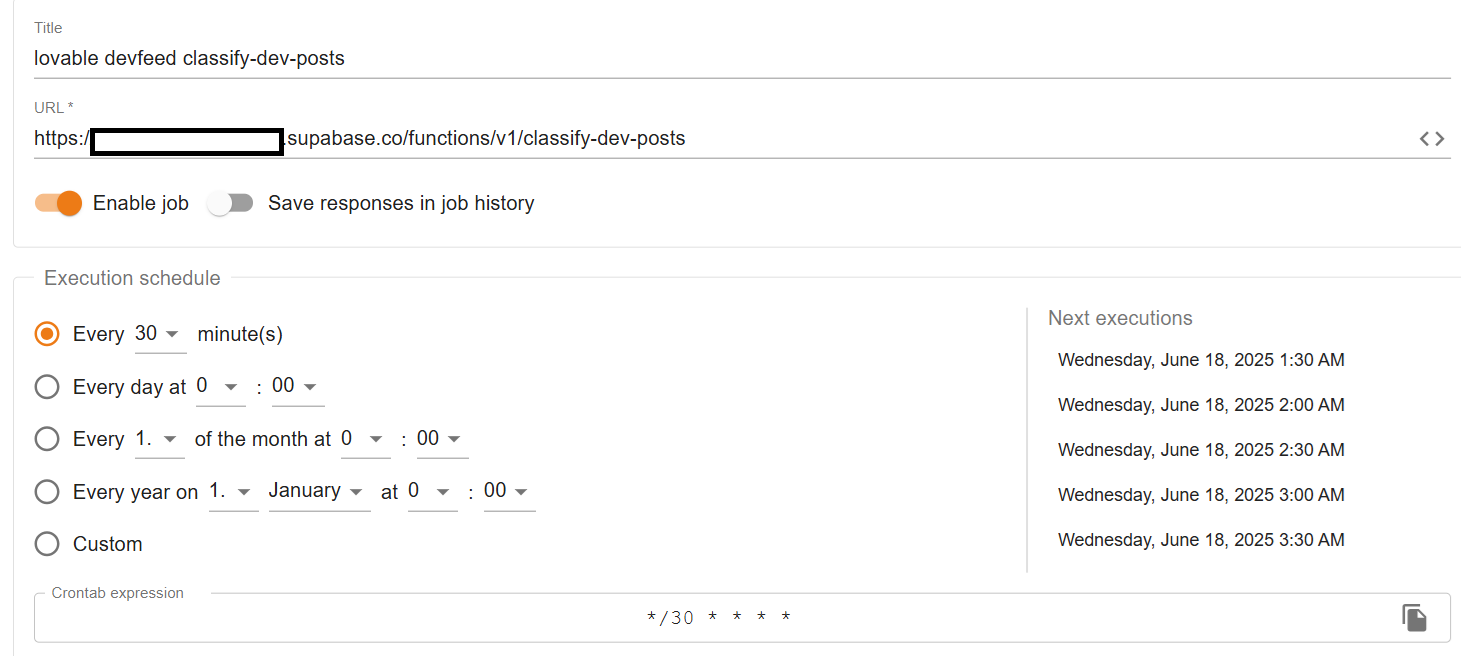Click the crontab expression text box
Viewport: 1461px width, 656px height.
click(717, 618)
